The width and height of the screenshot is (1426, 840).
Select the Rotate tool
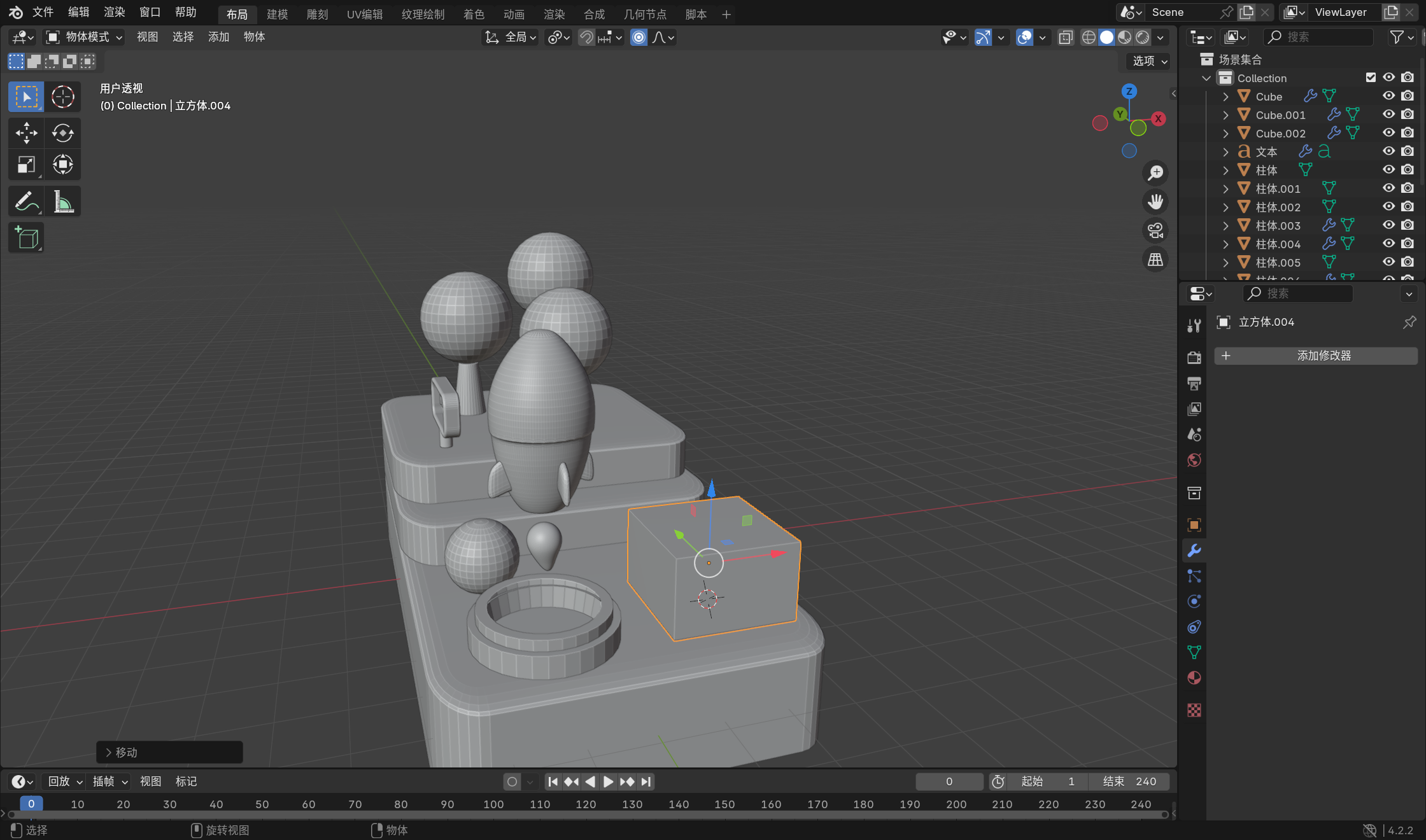click(x=62, y=133)
